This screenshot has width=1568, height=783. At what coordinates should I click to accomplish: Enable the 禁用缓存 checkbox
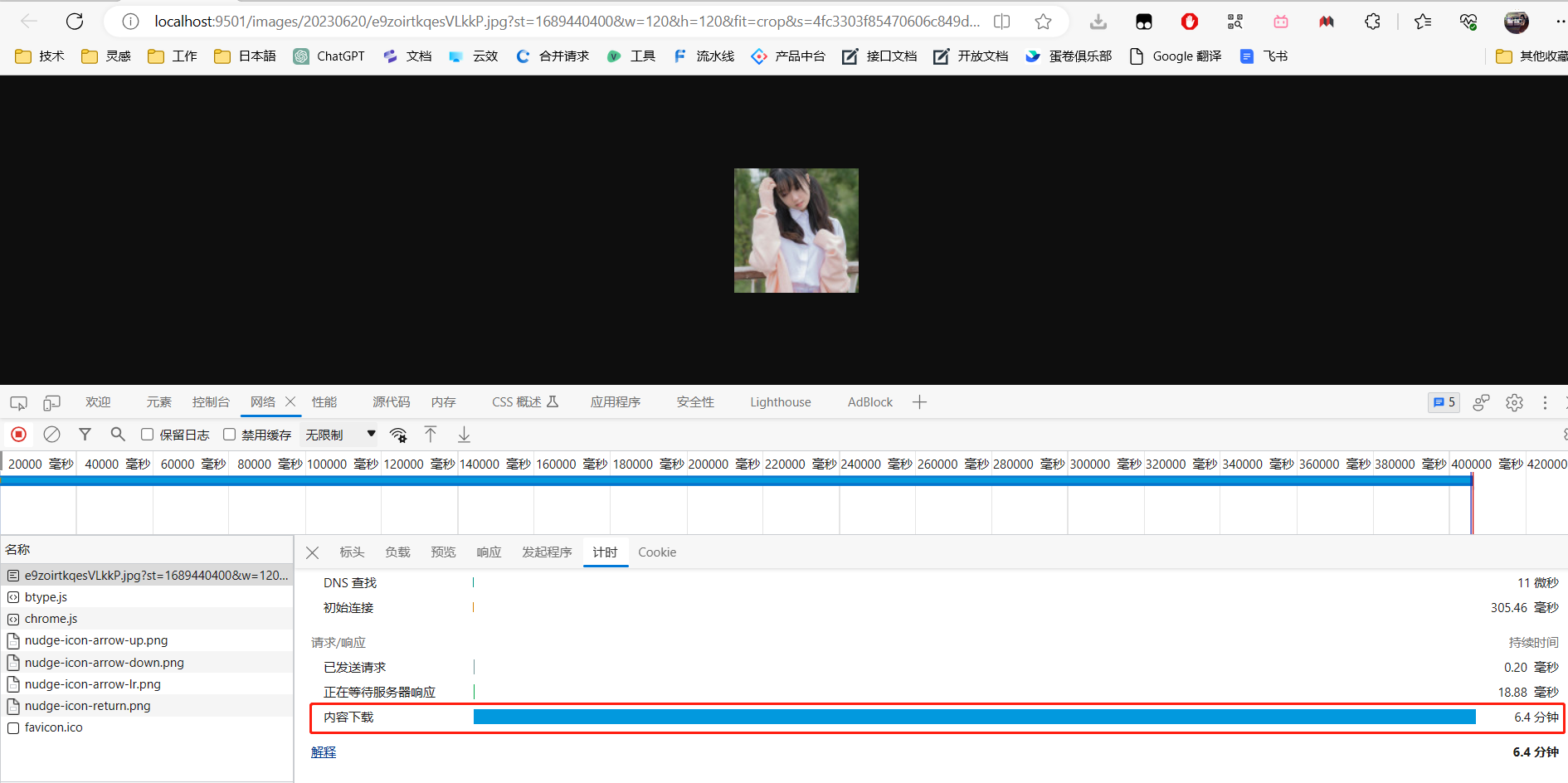tap(229, 434)
